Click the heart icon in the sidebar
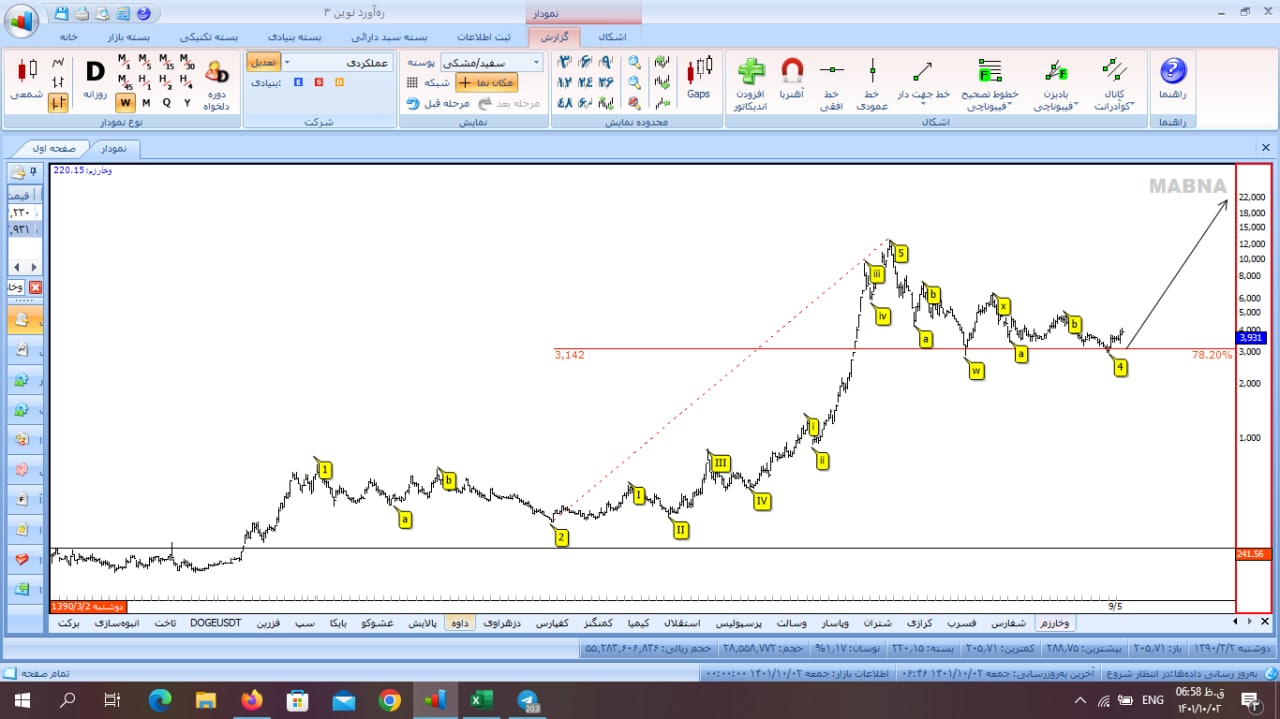This screenshot has width=1280, height=719. (x=21, y=559)
